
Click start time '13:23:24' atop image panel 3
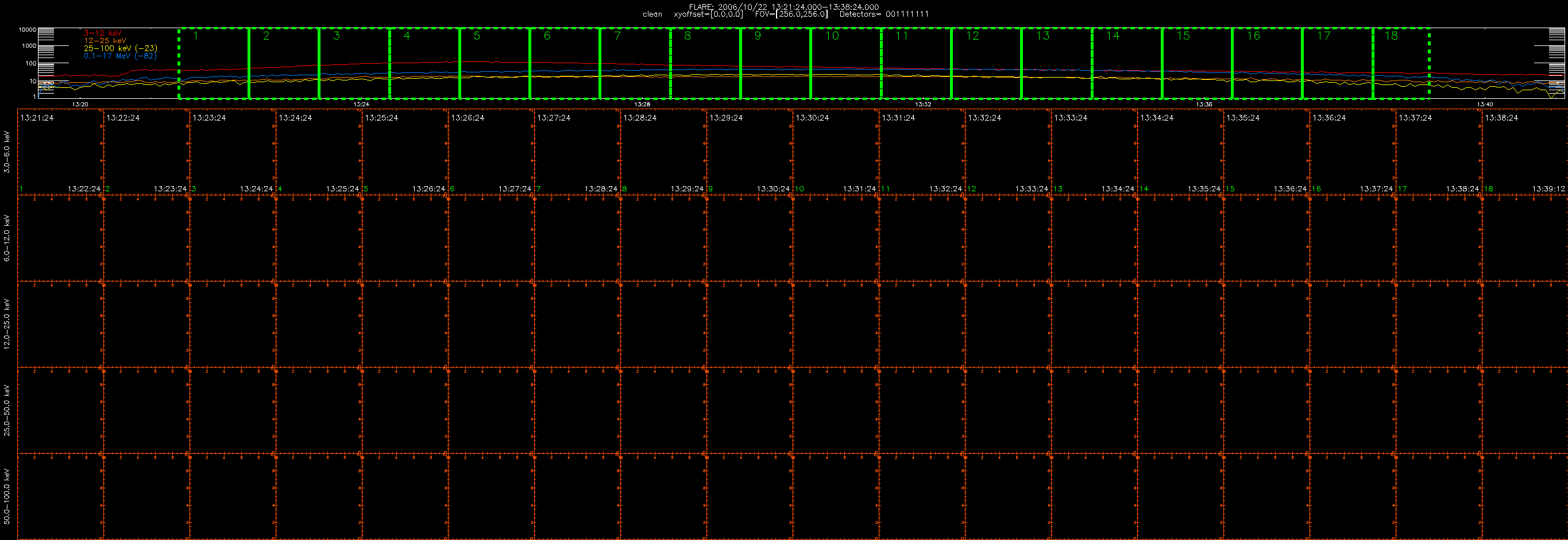(209, 118)
